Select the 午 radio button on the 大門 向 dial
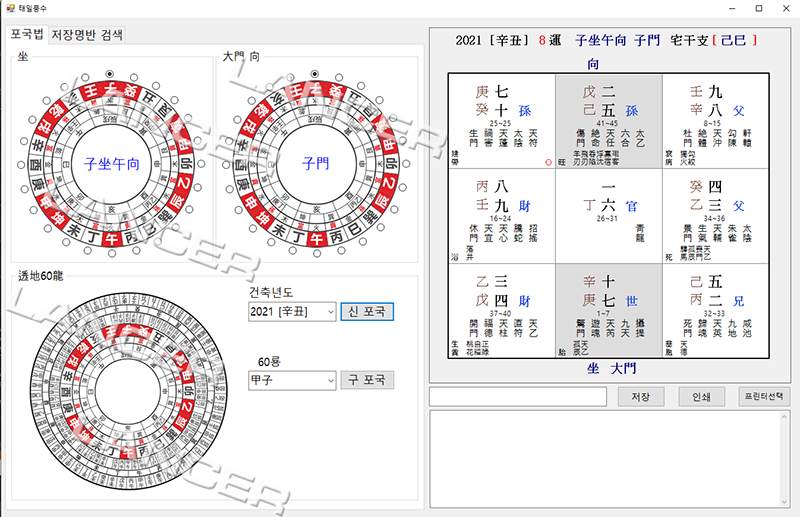 [x=315, y=254]
